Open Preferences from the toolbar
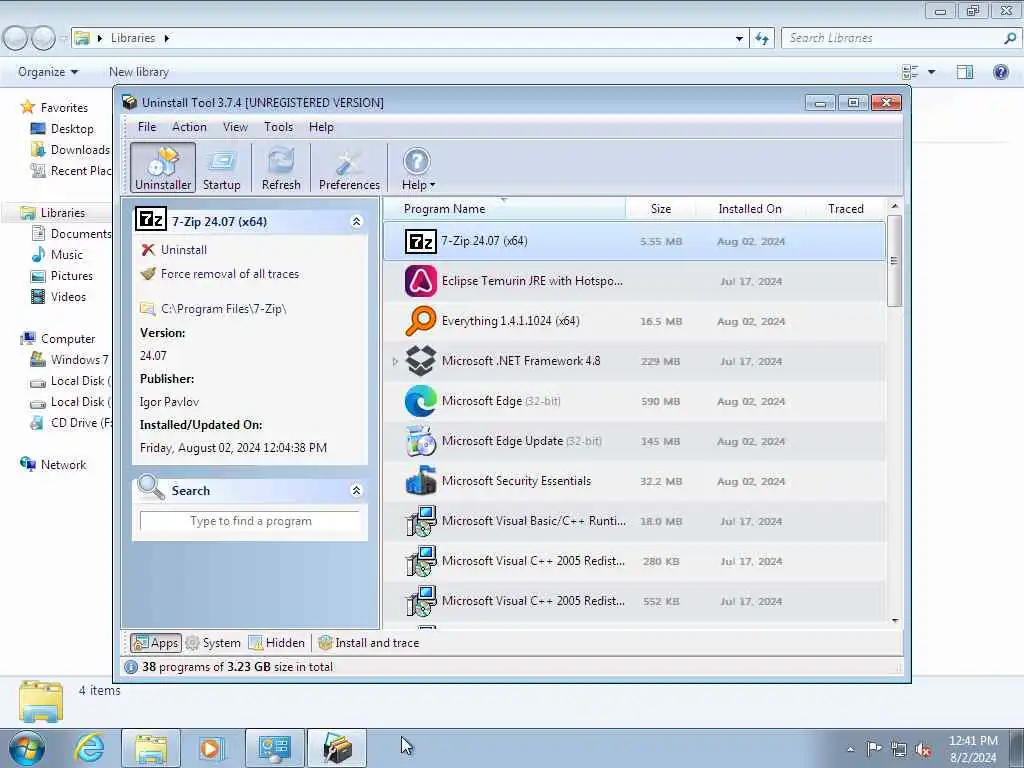Viewport: 1024px width, 768px height. (x=349, y=168)
